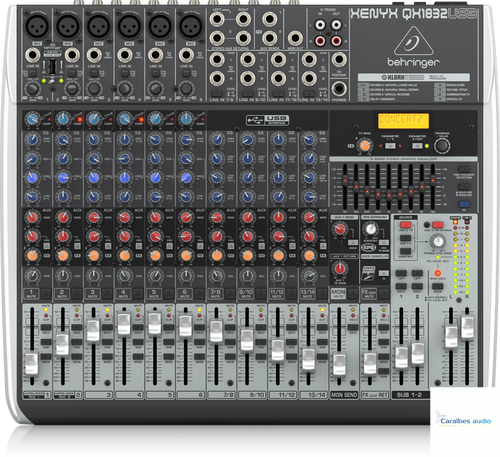Image resolution: width=500 pixels, height=457 pixels.
Task: Push the PARAMETER 1/2 button
Action: coord(390,146)
